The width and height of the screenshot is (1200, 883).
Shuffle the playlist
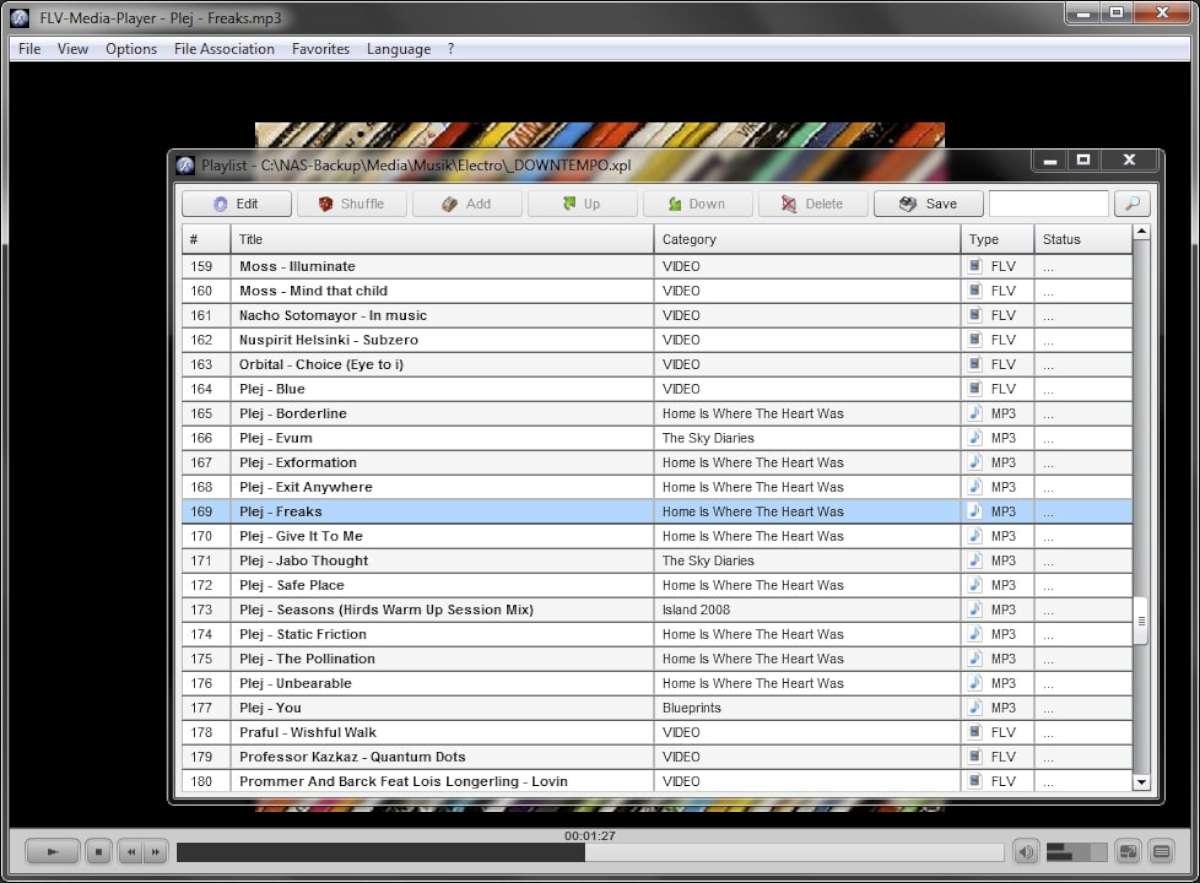(351, 204)
